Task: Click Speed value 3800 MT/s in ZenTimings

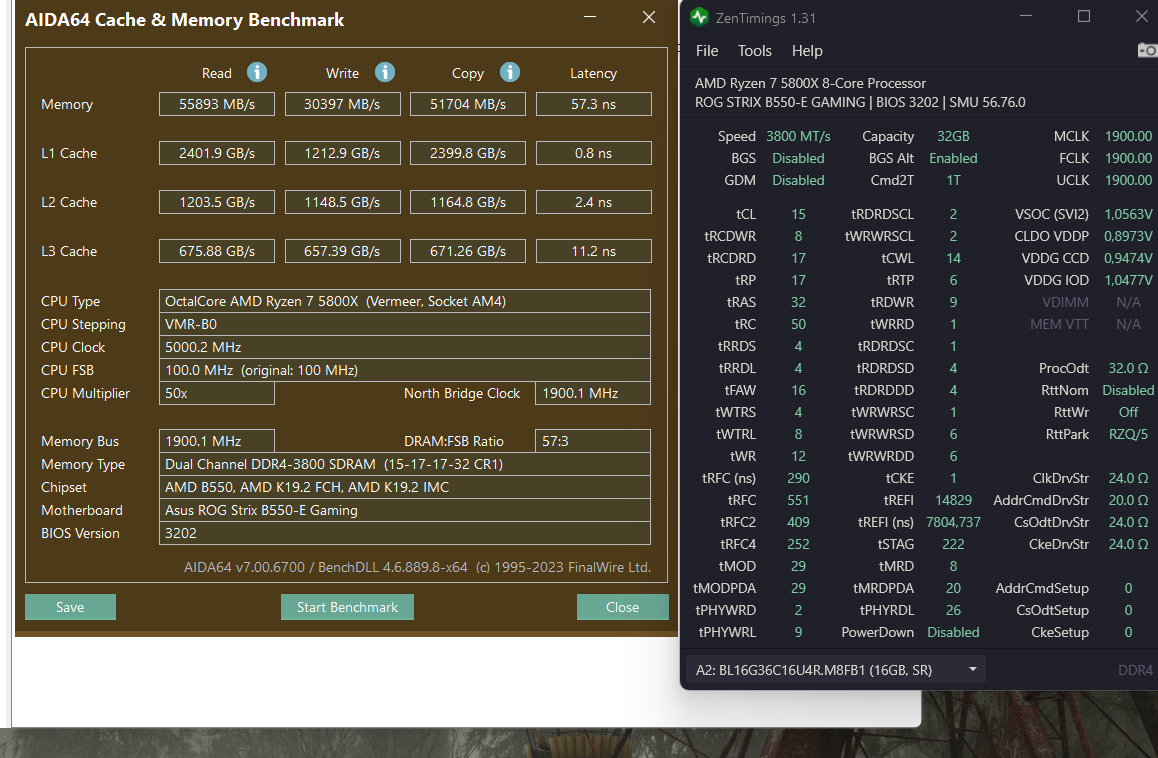Action: pos(798,136)
